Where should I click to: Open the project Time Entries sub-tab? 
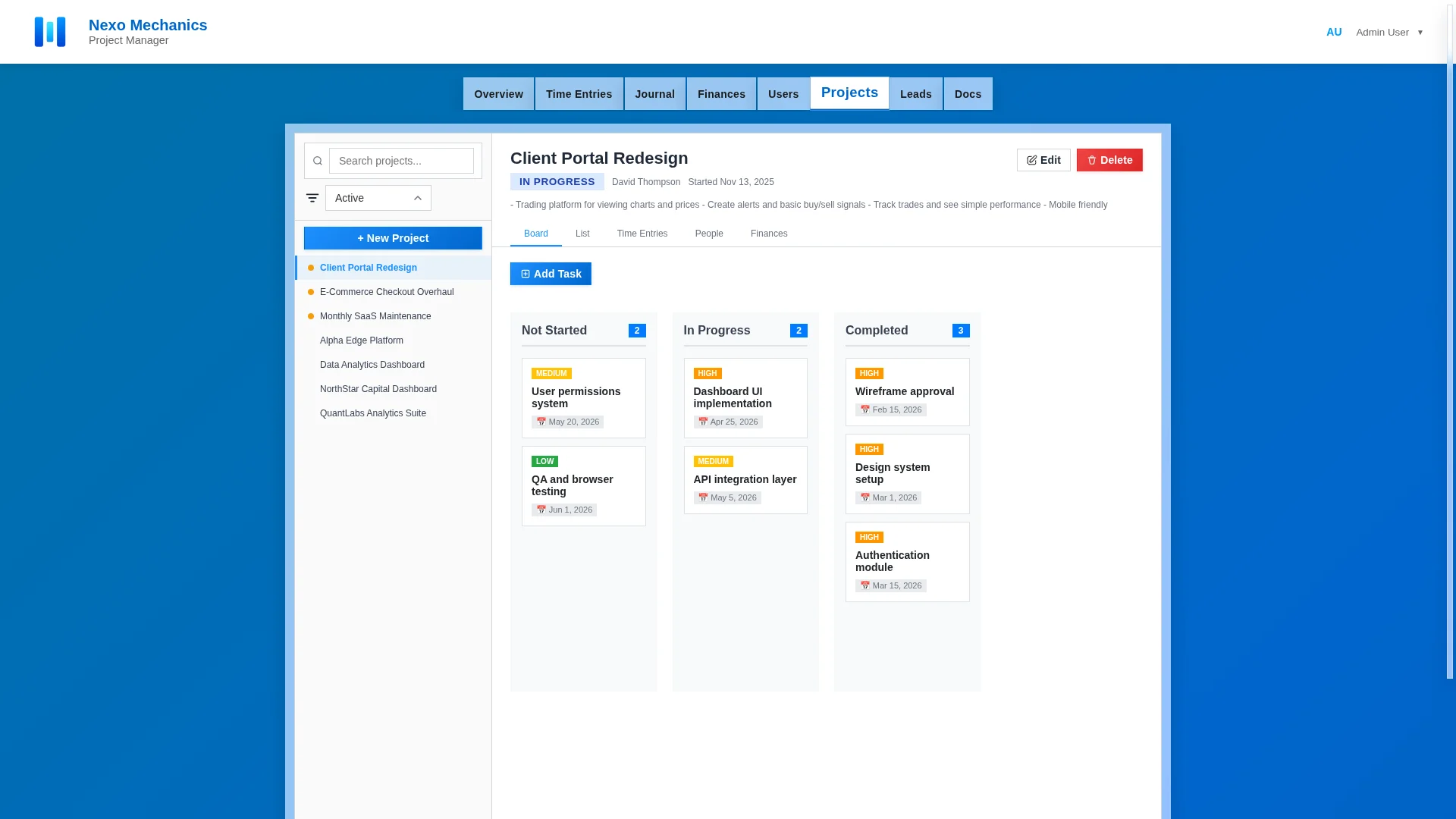click(x=642, y=234)
